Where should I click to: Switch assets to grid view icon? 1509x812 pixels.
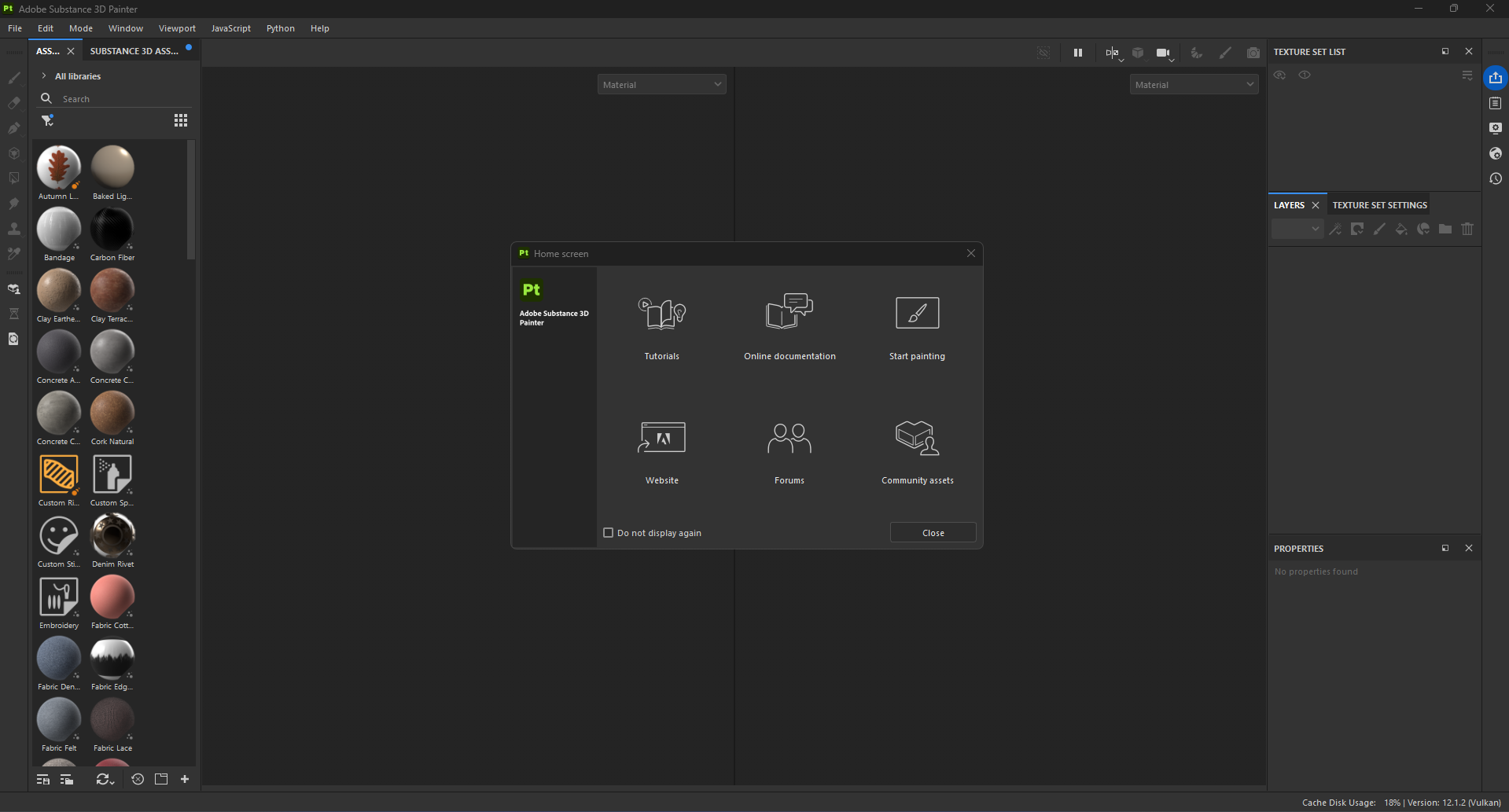(181, 120)
